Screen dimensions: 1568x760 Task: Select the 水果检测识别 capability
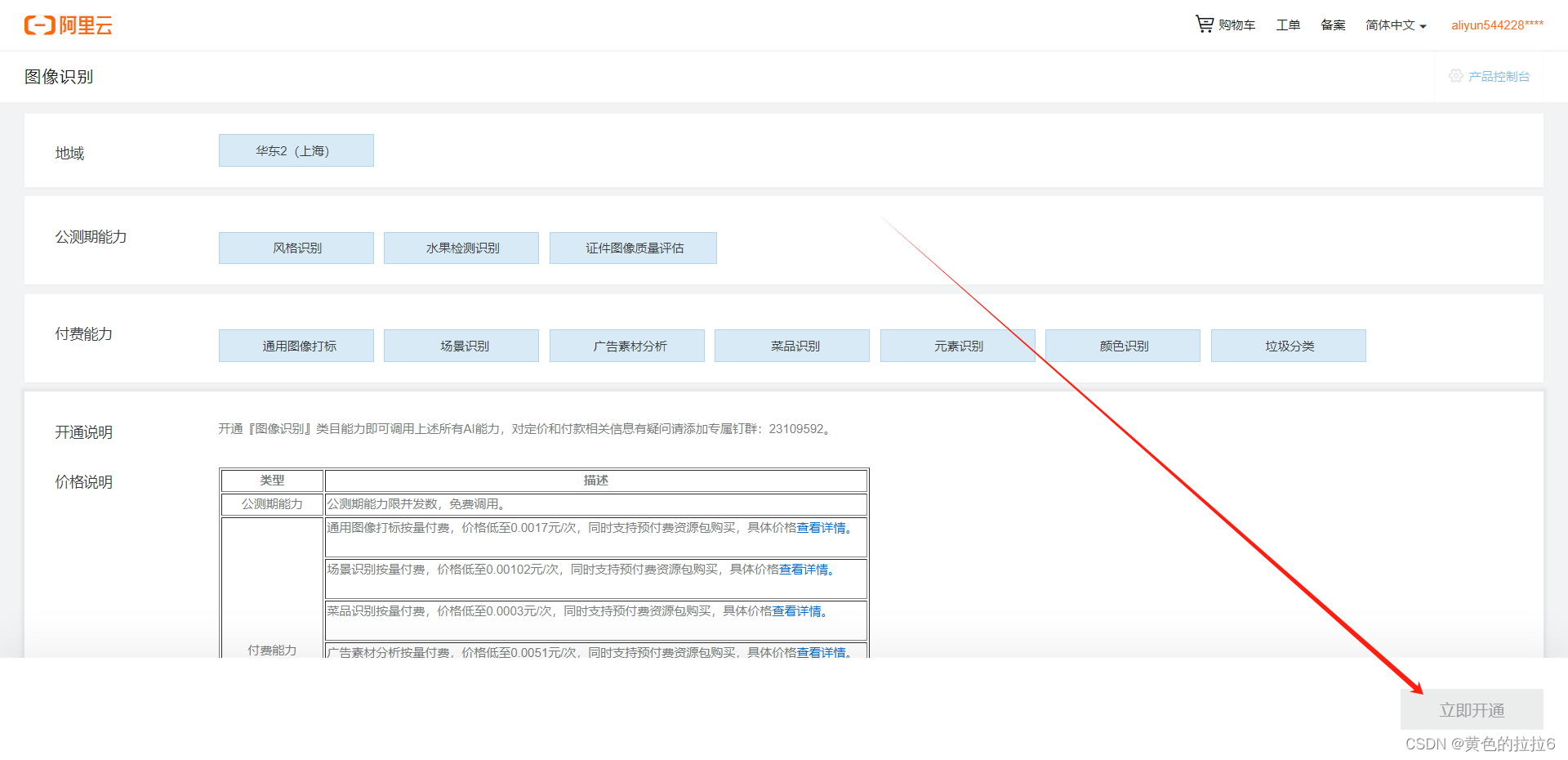tap(461, 248)
